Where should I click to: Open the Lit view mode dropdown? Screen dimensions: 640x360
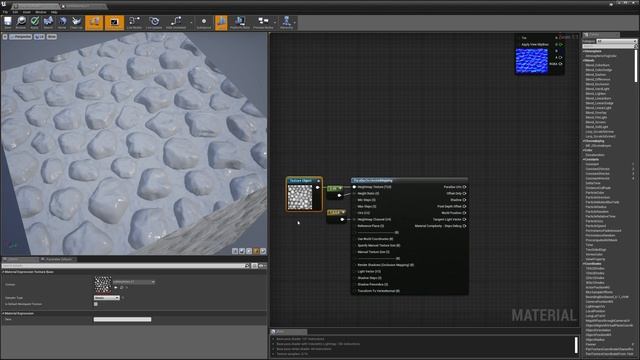point(39,37)
